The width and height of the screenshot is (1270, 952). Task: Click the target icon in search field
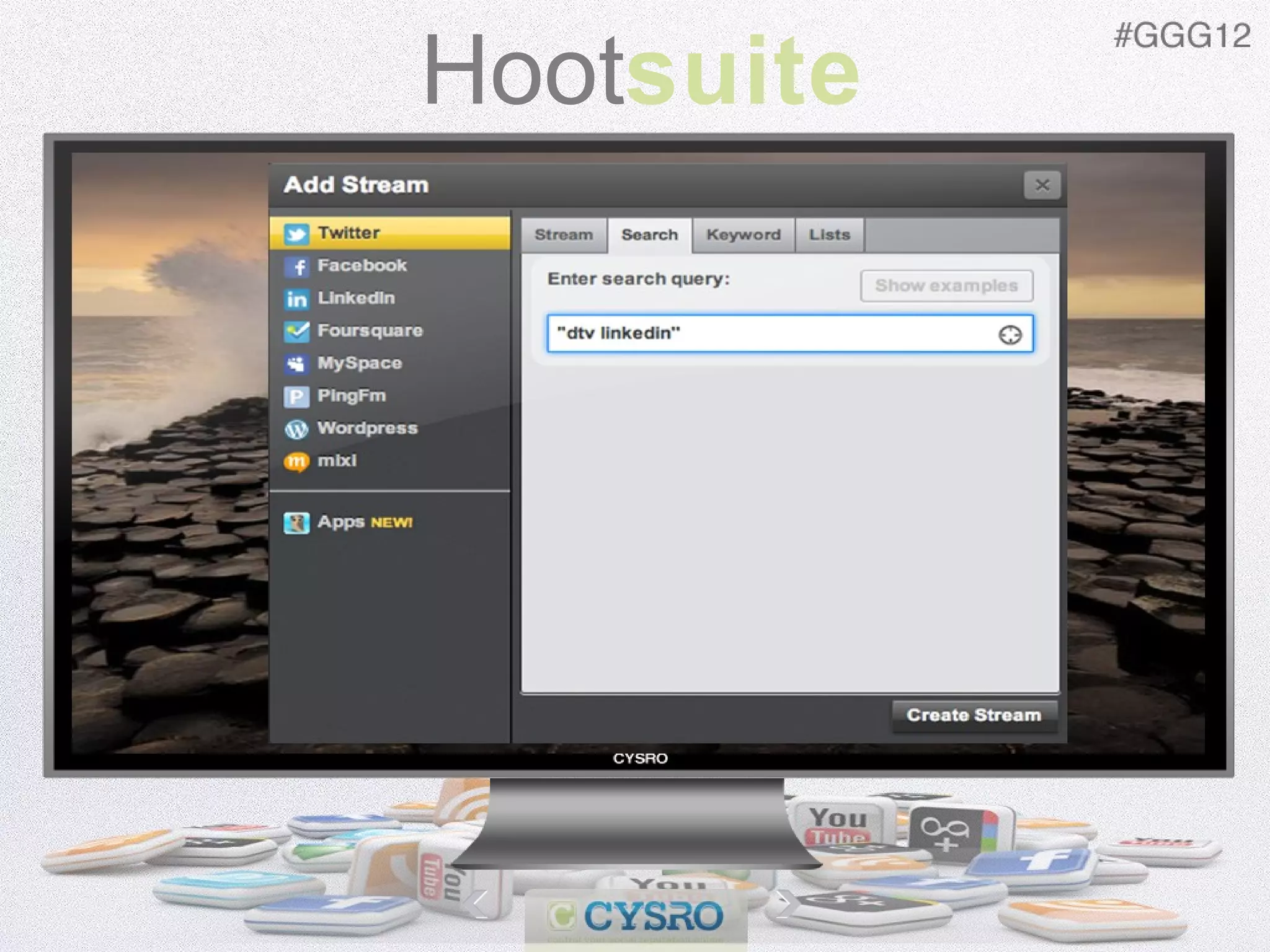pos(1010,335)
